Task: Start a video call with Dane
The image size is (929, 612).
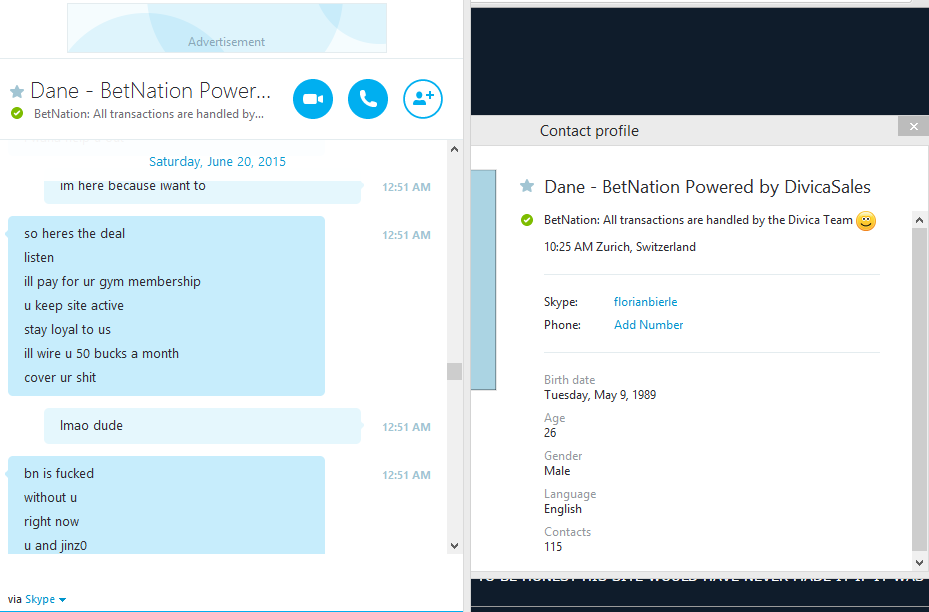Action: coord(313,99)
